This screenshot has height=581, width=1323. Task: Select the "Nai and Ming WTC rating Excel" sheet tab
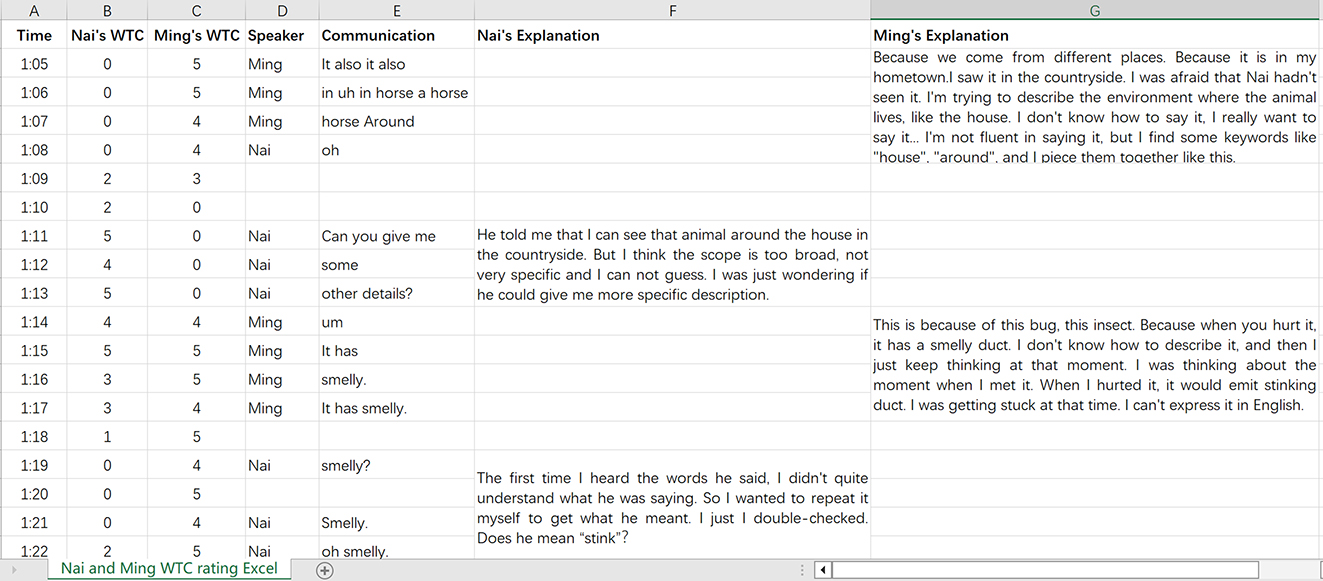click(168, 568)
